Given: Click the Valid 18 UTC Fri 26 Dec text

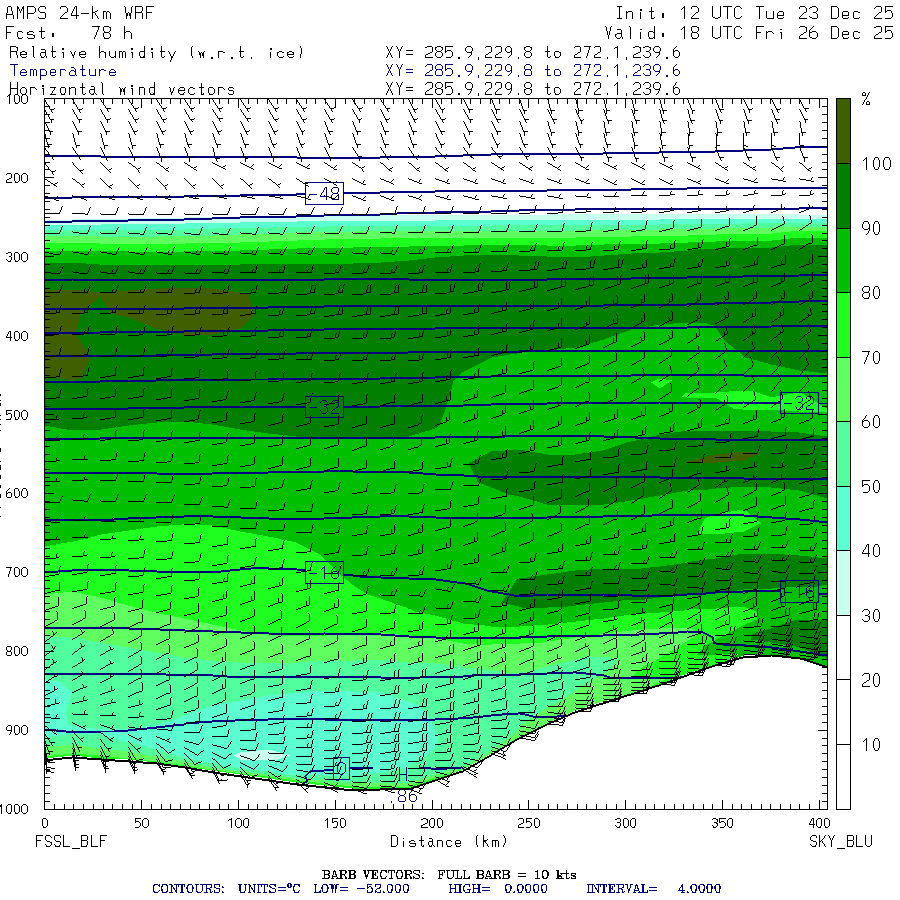Looking at the screenshot, I should point(754,33).
